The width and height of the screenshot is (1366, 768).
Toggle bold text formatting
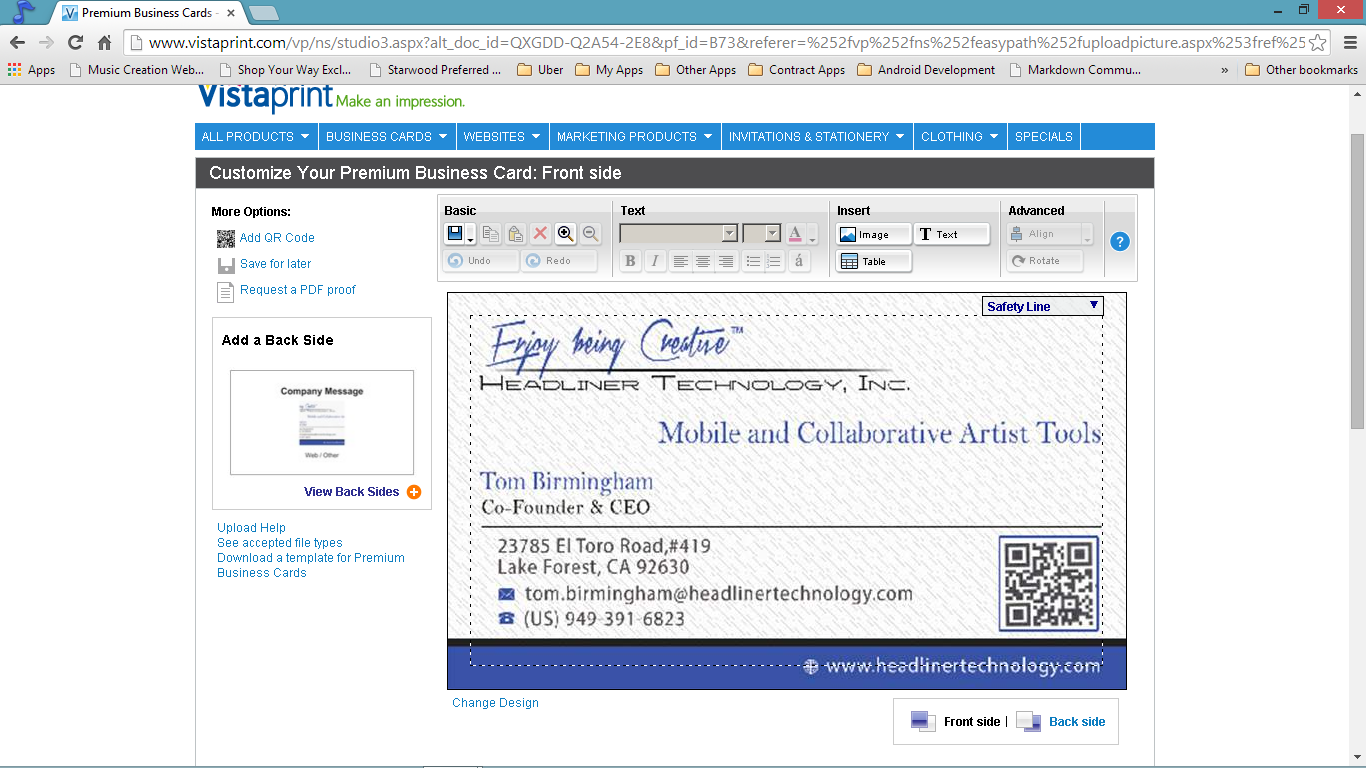[630, 261]
